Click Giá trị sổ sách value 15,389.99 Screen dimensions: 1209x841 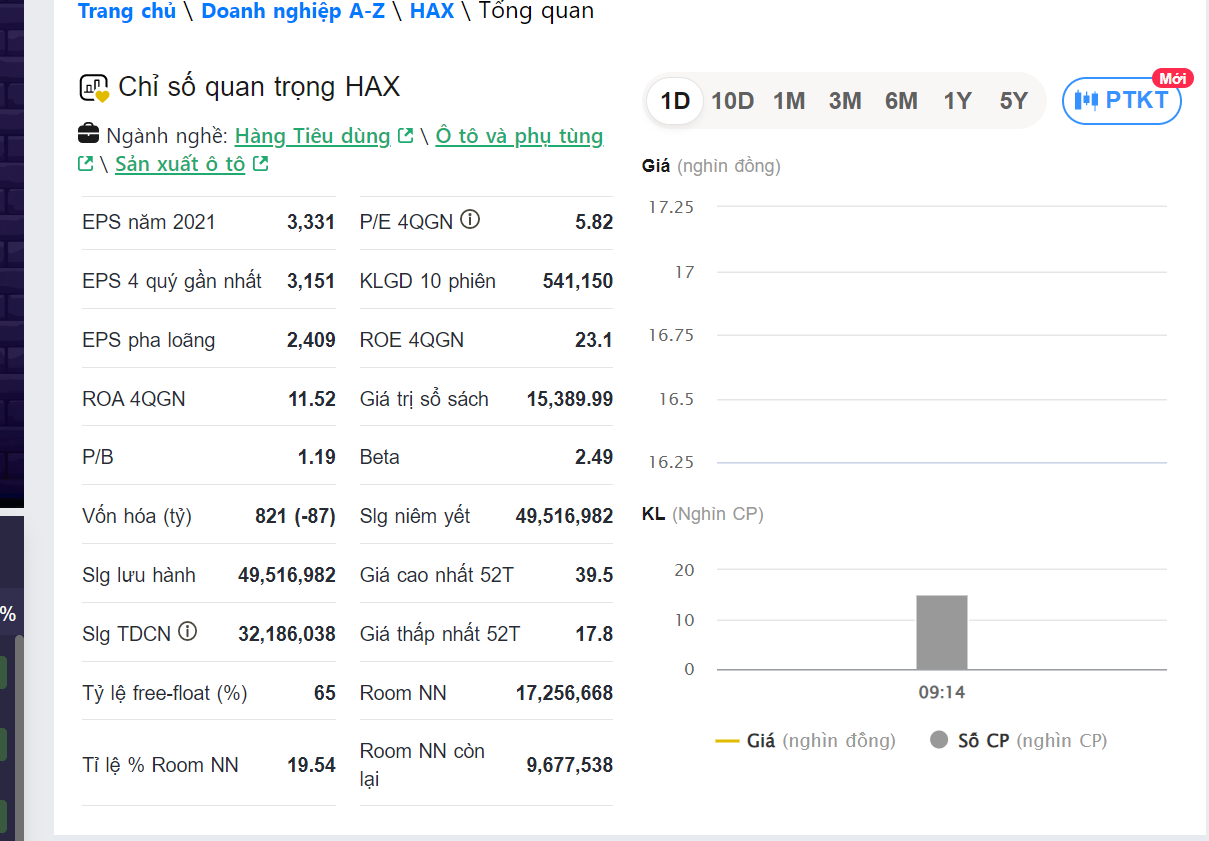point(570,399)
